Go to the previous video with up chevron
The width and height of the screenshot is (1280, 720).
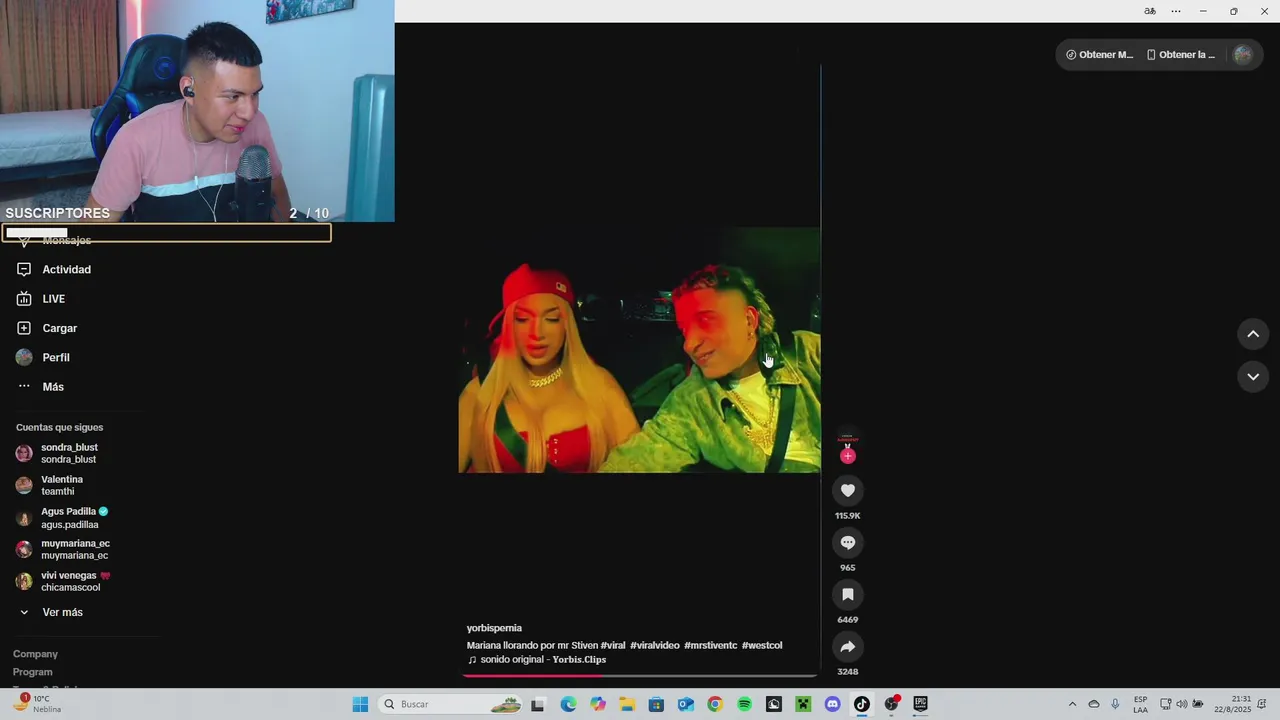point(1253,334)
